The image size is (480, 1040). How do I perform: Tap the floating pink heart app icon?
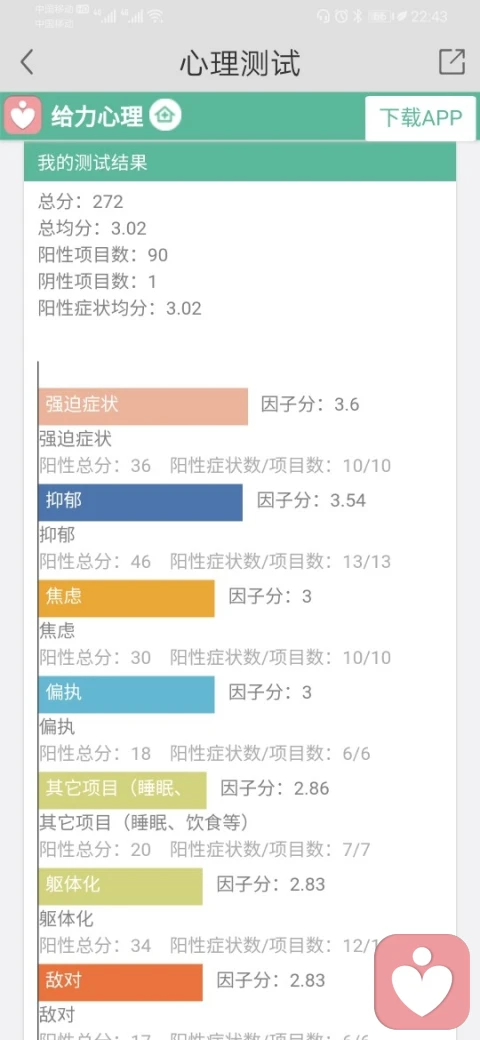click(x=422, y=982)
